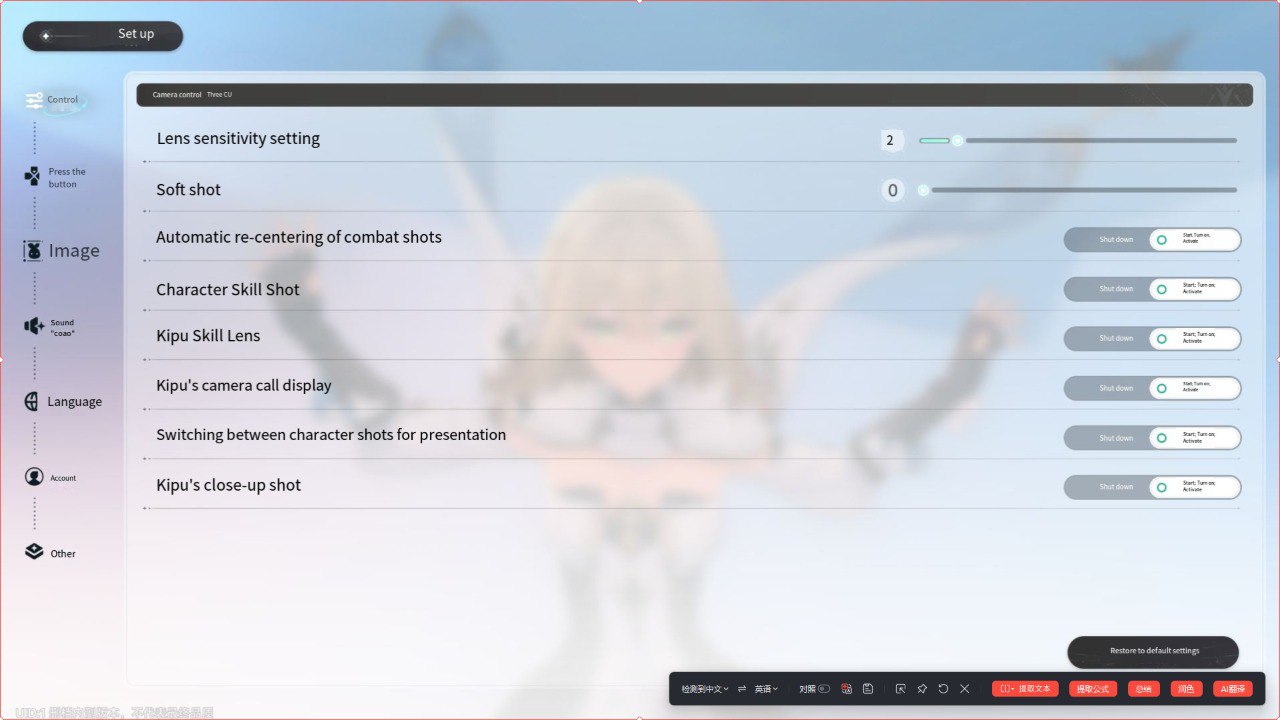Screen dimensions: 1280x720
Task: Click the Soft shot label
Action: tap(188, 190)
